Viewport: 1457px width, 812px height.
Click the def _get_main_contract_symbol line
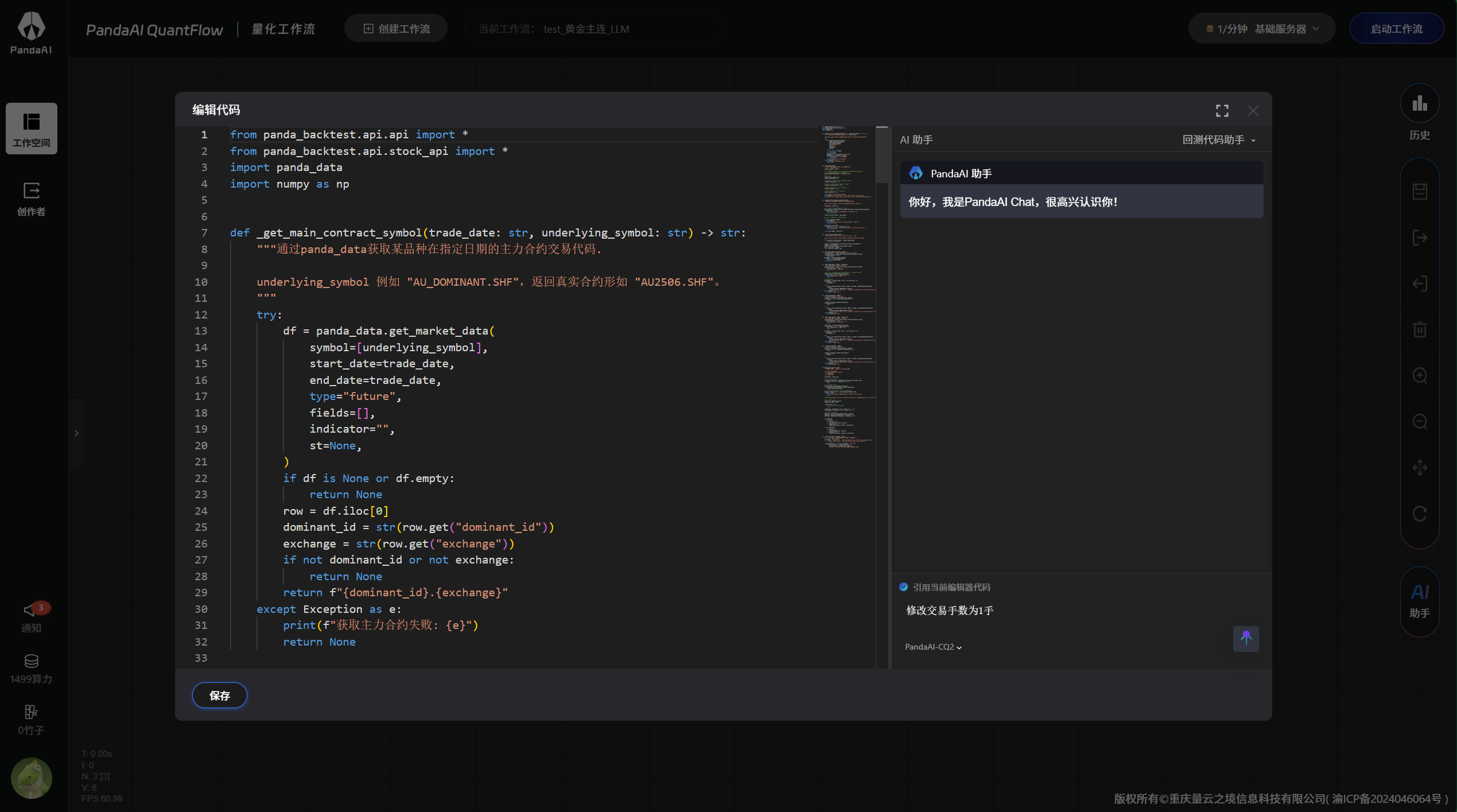488,233
